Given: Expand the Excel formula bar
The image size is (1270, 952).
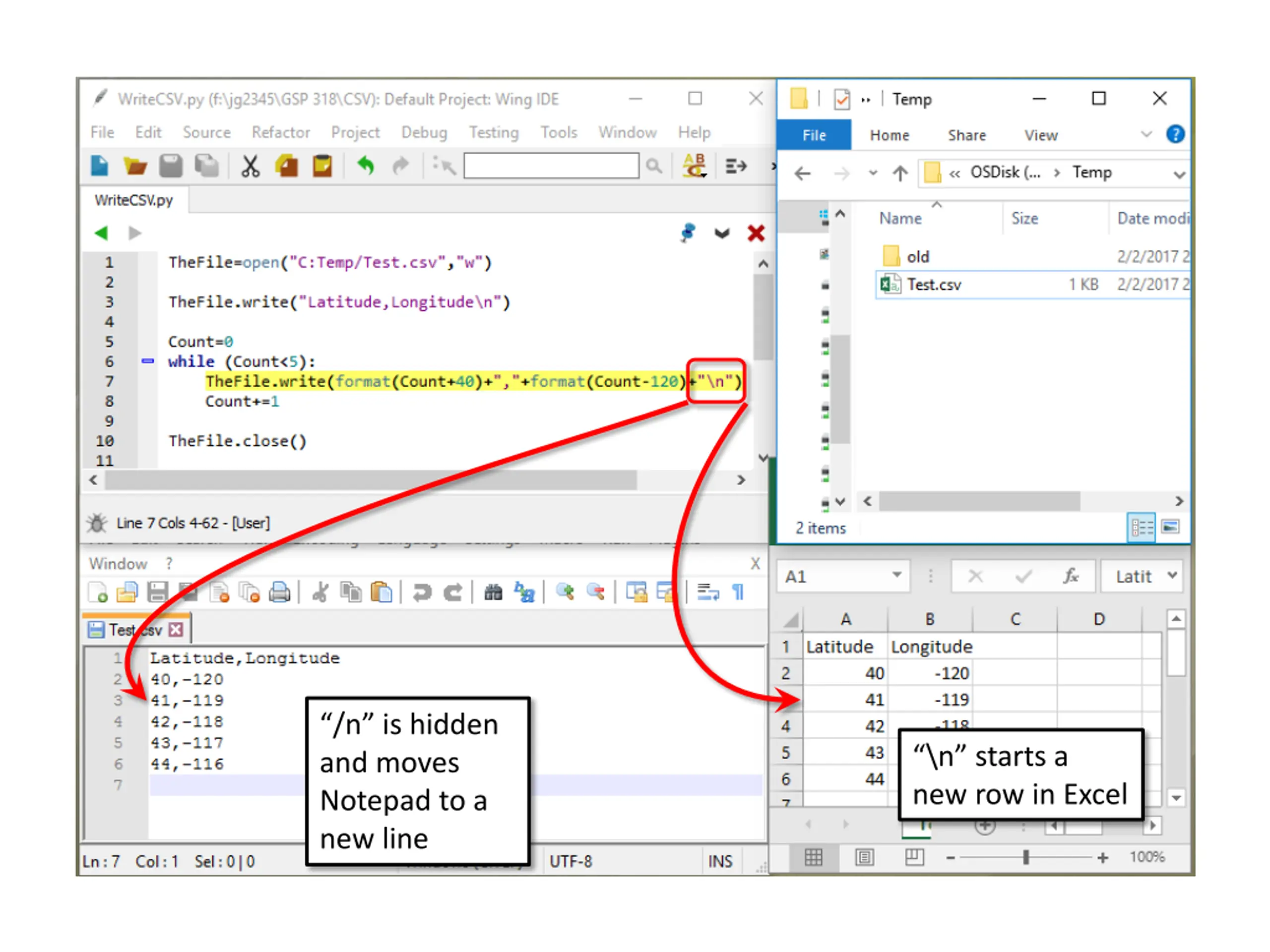Looking at the screenshot, I should [1172, 574].
